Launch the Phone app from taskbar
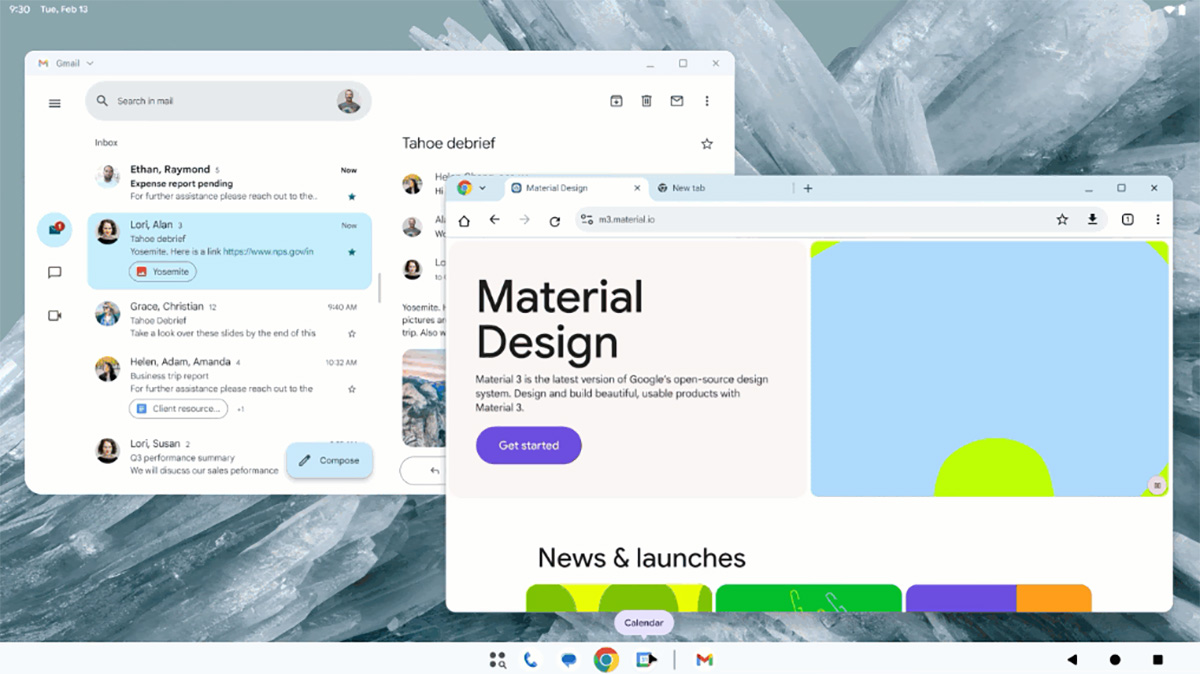 [530, 660]
